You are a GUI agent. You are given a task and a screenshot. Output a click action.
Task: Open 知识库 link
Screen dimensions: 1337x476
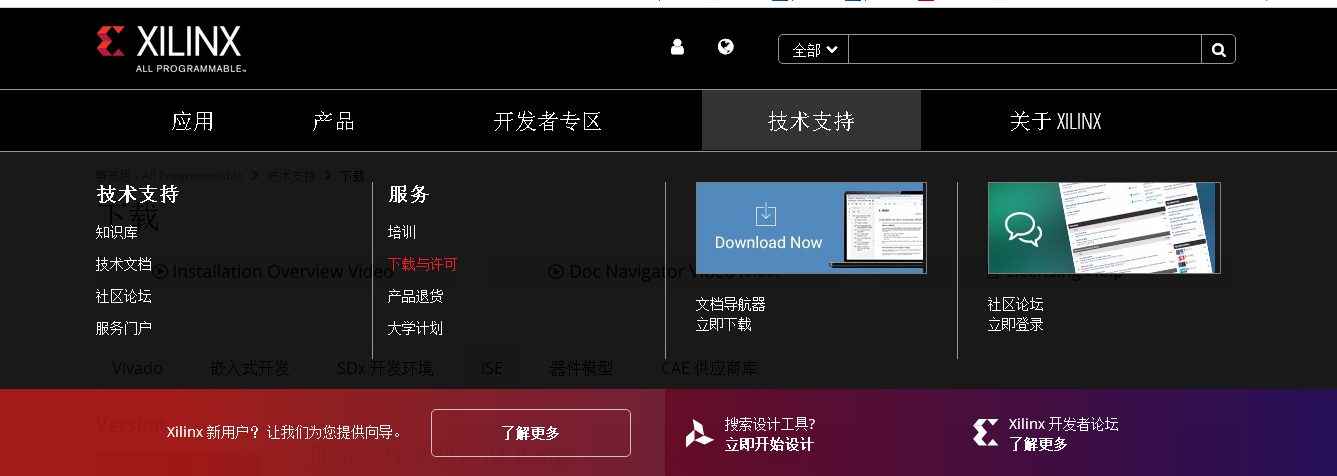[117, 232]
